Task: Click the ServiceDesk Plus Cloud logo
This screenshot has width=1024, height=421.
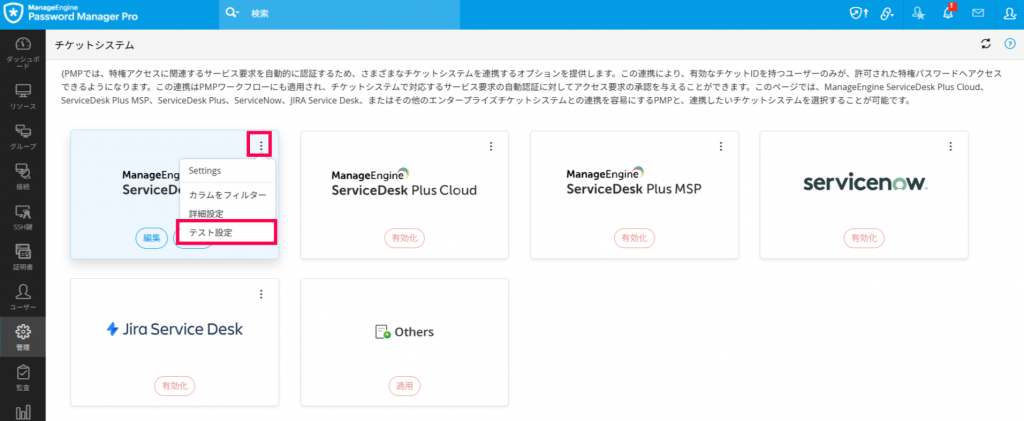Action: (404, 183)
